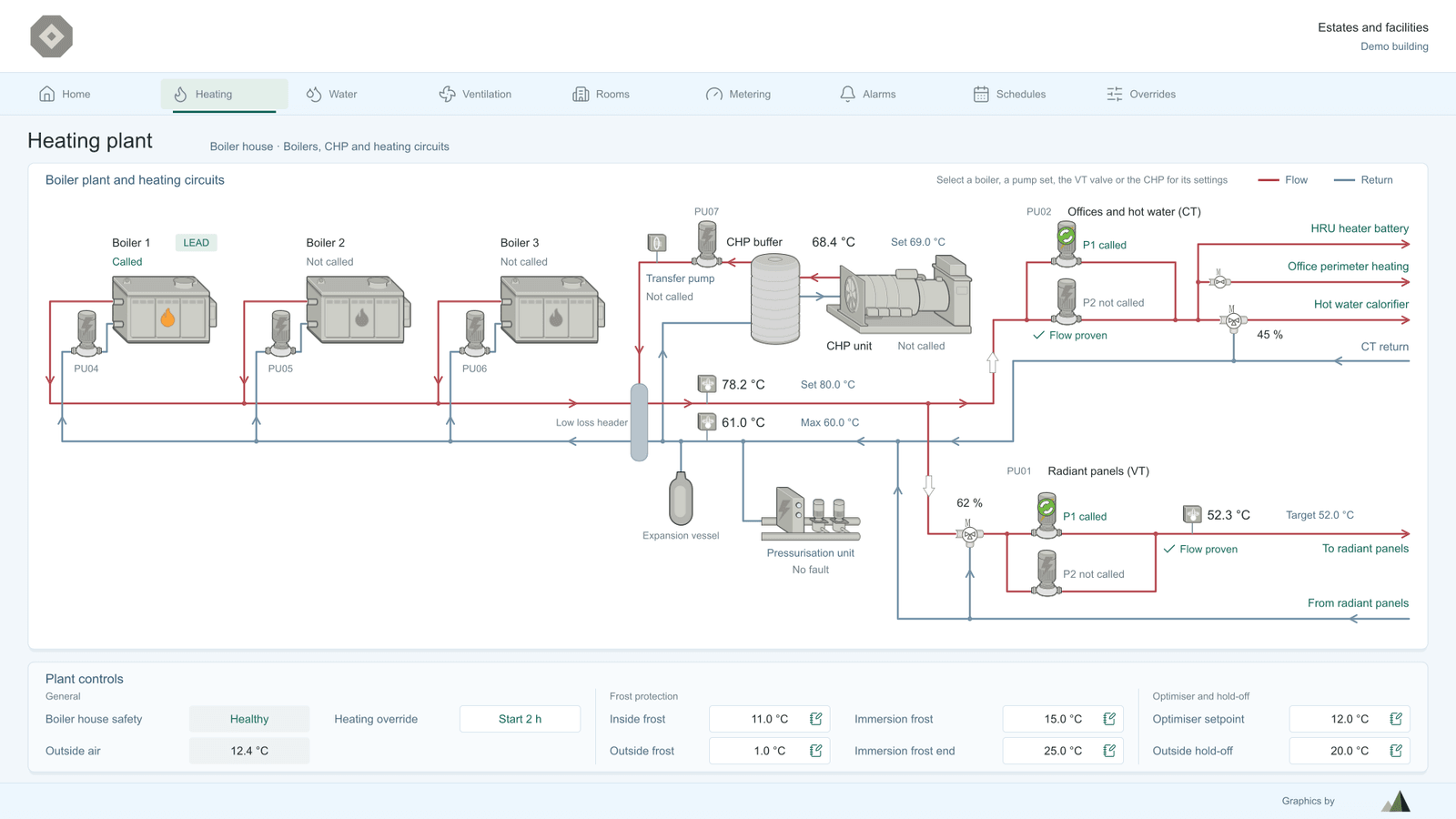The image size is (1456, 819).
Task: Click the Outside air 12.4 °C value
Action: point(249,751)
